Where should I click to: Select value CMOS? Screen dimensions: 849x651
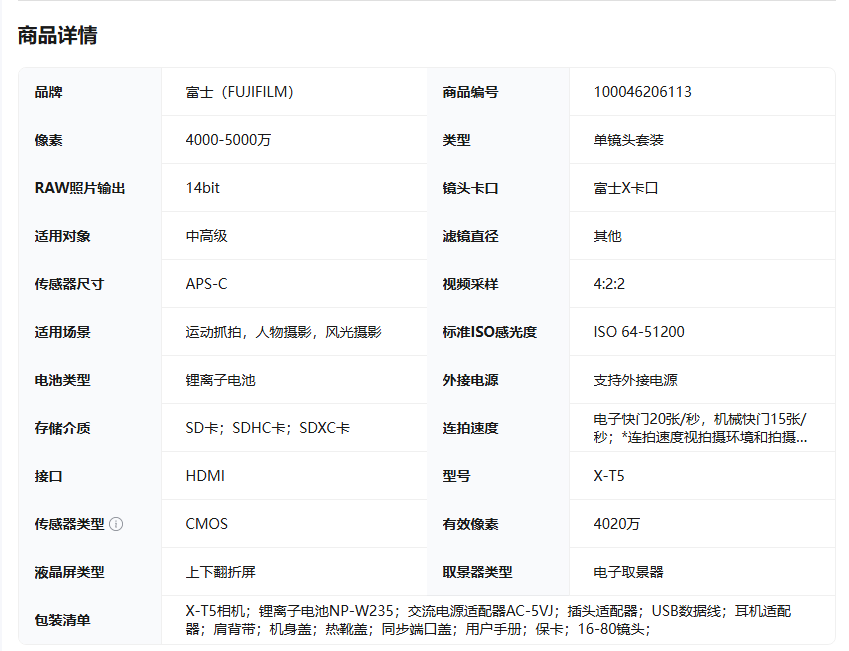(207, 524)
